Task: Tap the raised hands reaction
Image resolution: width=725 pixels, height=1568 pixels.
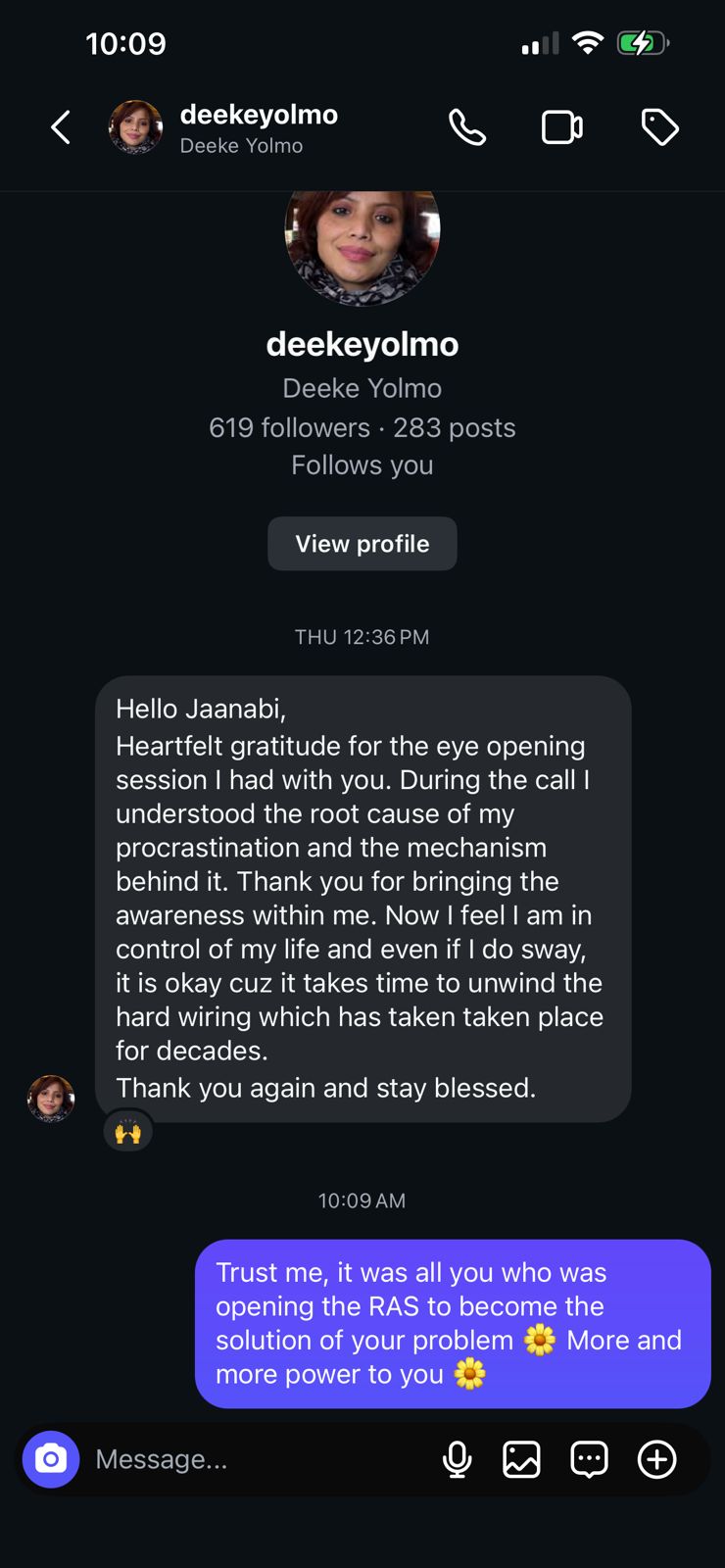Action: [x=128, y=1132]
